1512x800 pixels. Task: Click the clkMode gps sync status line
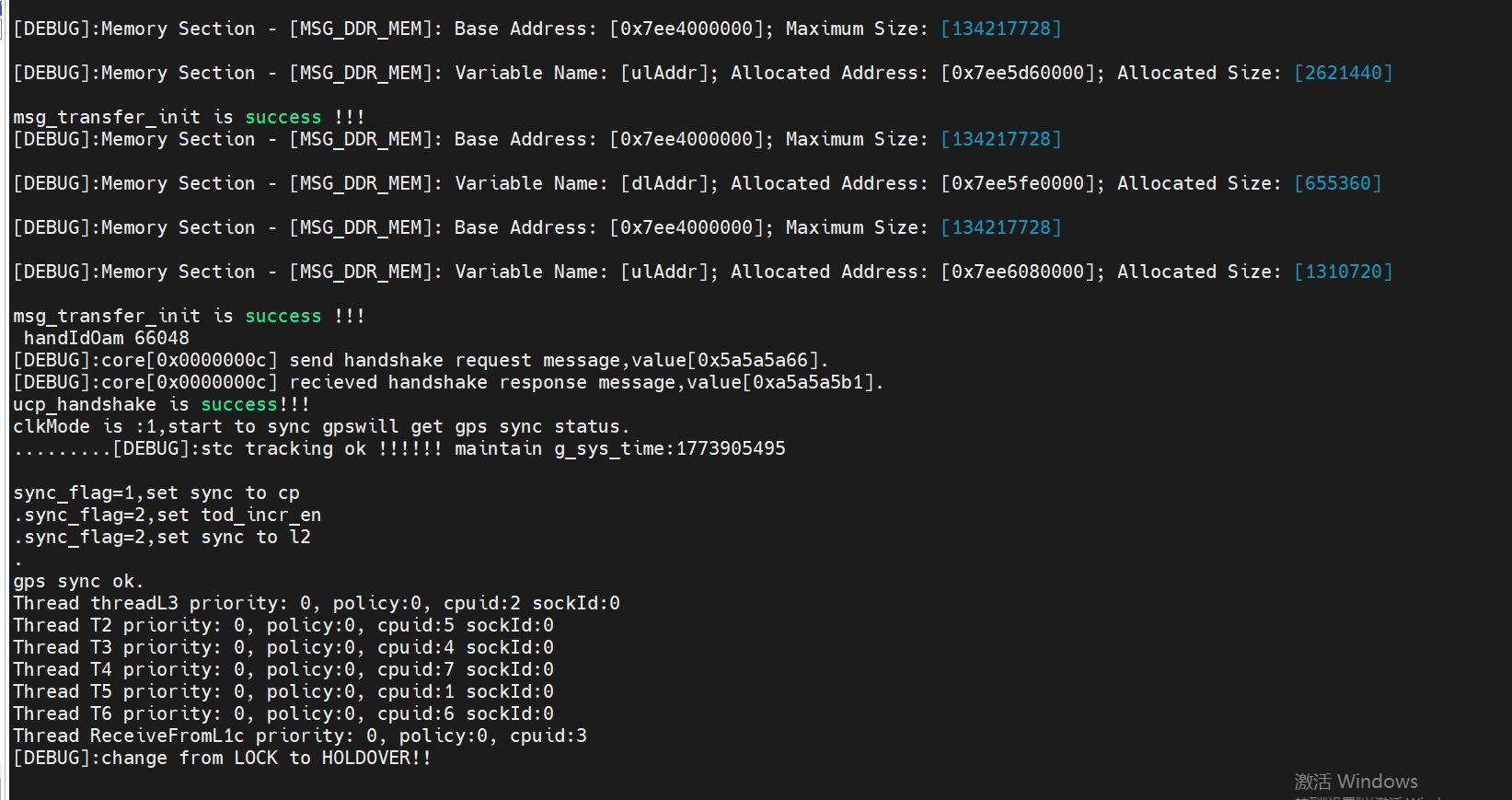(320, 426)
